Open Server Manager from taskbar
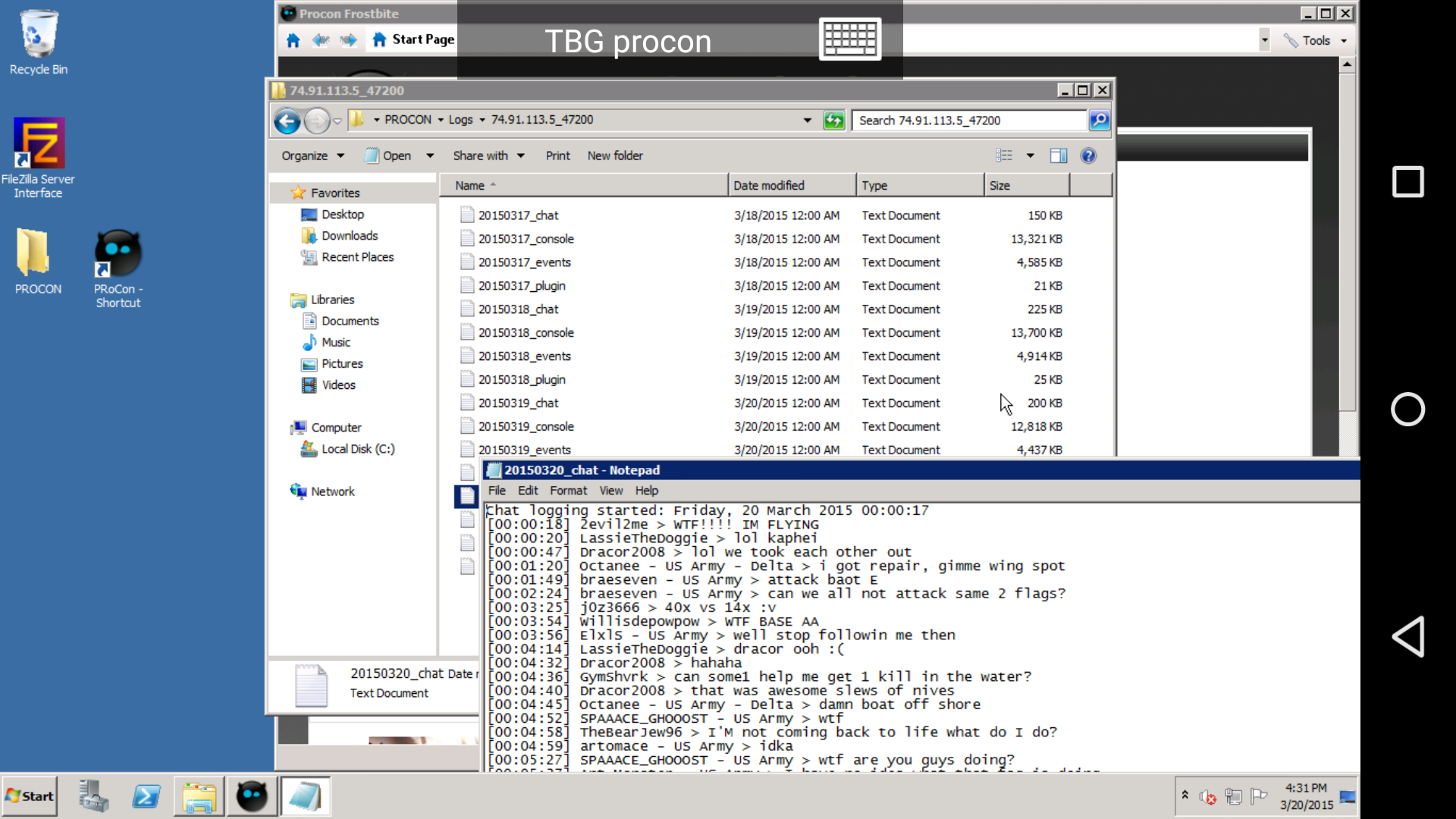 point(94,796)
